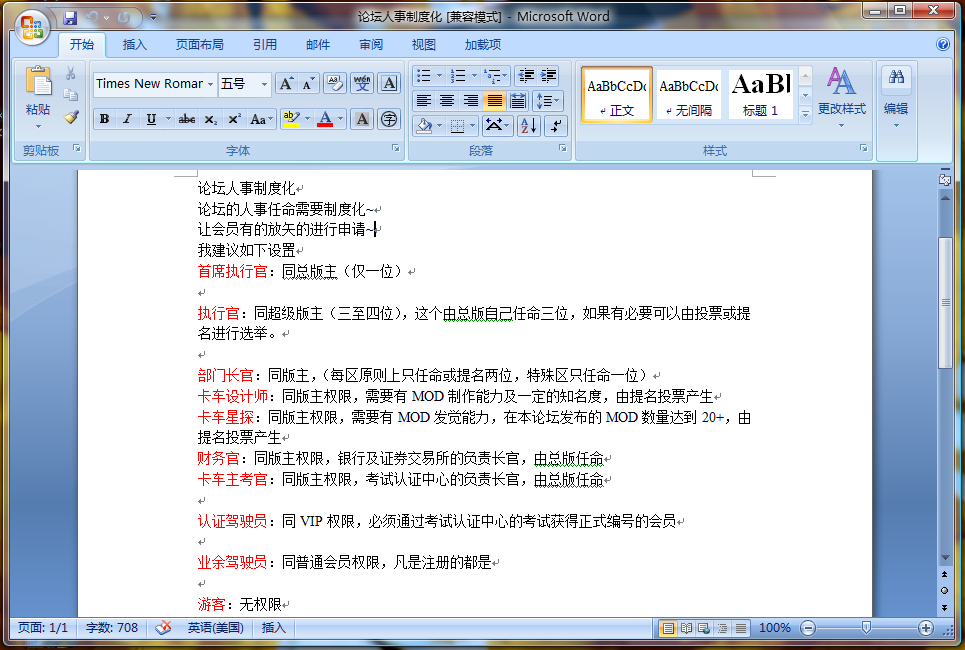Click the Copy icon
This screenshot has height=650, width=965.
(71, 95)
